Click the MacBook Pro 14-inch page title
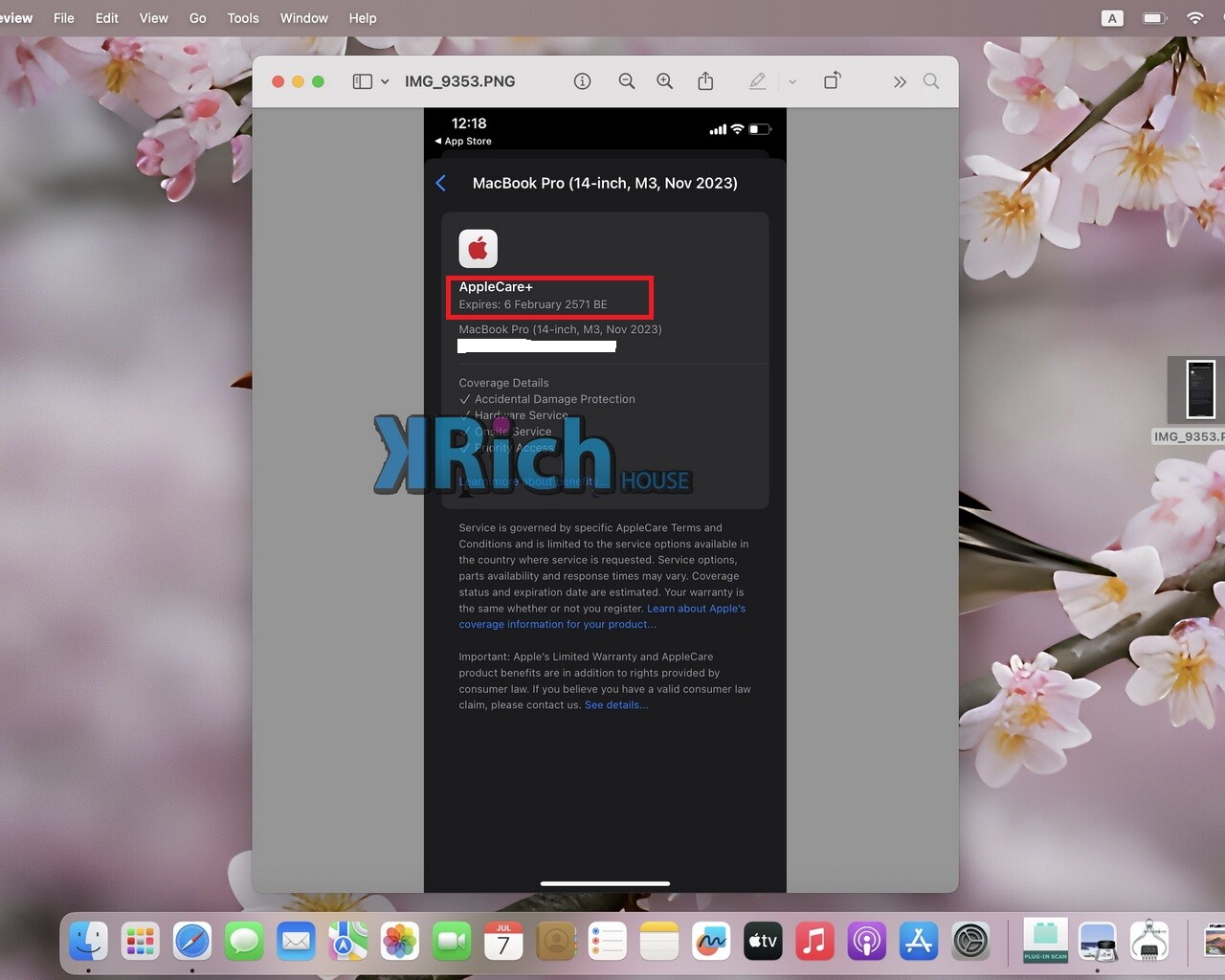 pos(605,183)
